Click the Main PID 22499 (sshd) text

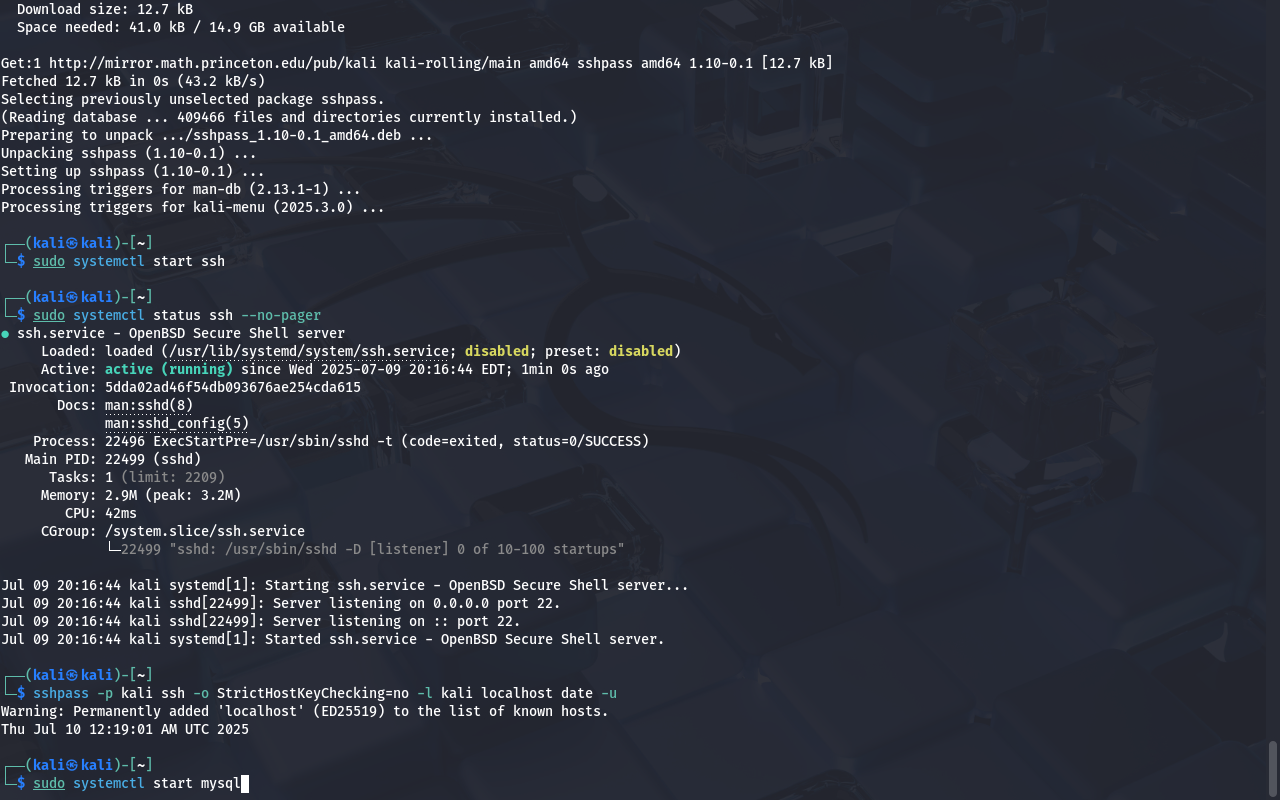[x=153, y=459]
